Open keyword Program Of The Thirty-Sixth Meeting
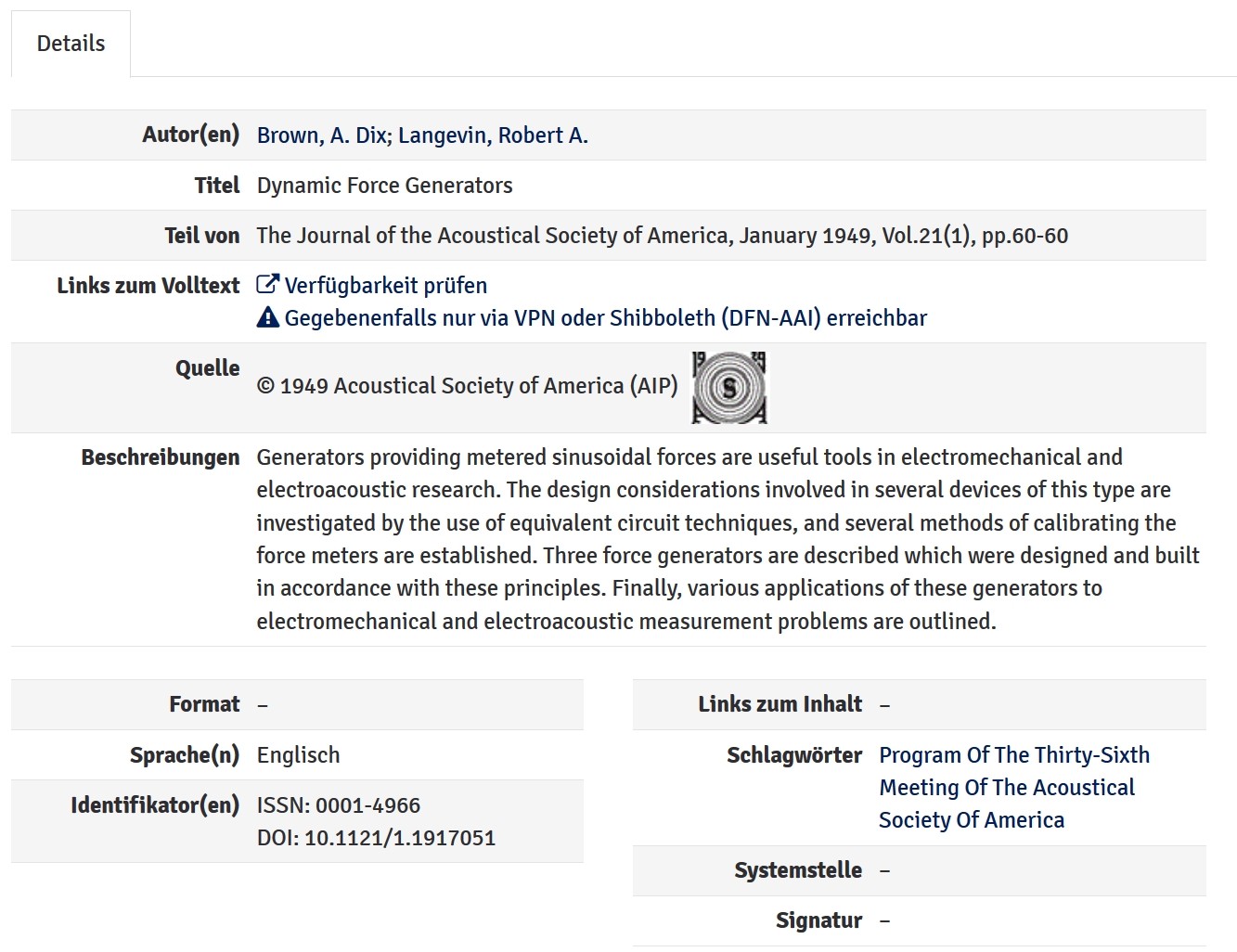The width and height of the screenshot is (1237, 952). coord(1013,787)
